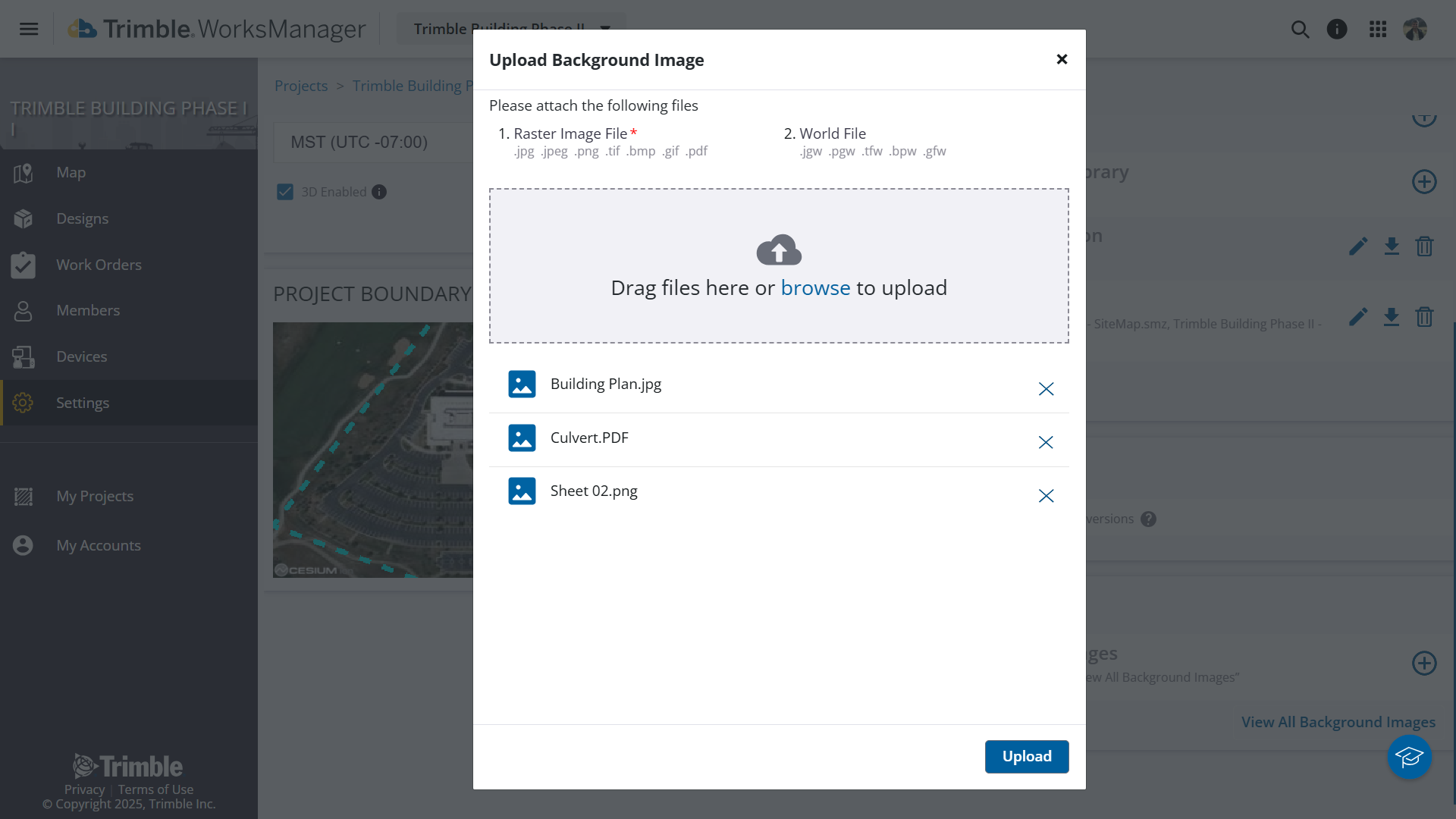Select the Culvert.PDF file name
The height and width of the screenshot is (819, 1456).
pyautogui.click(x=589, y=438)
